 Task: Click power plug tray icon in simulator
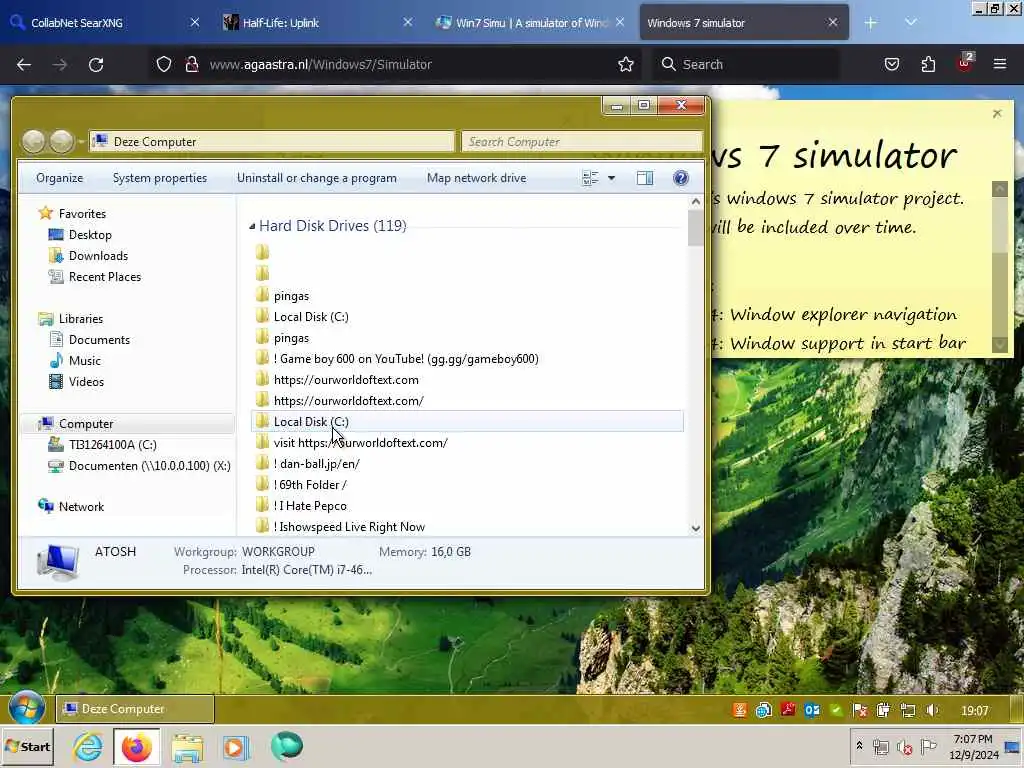tap(884, 710)
